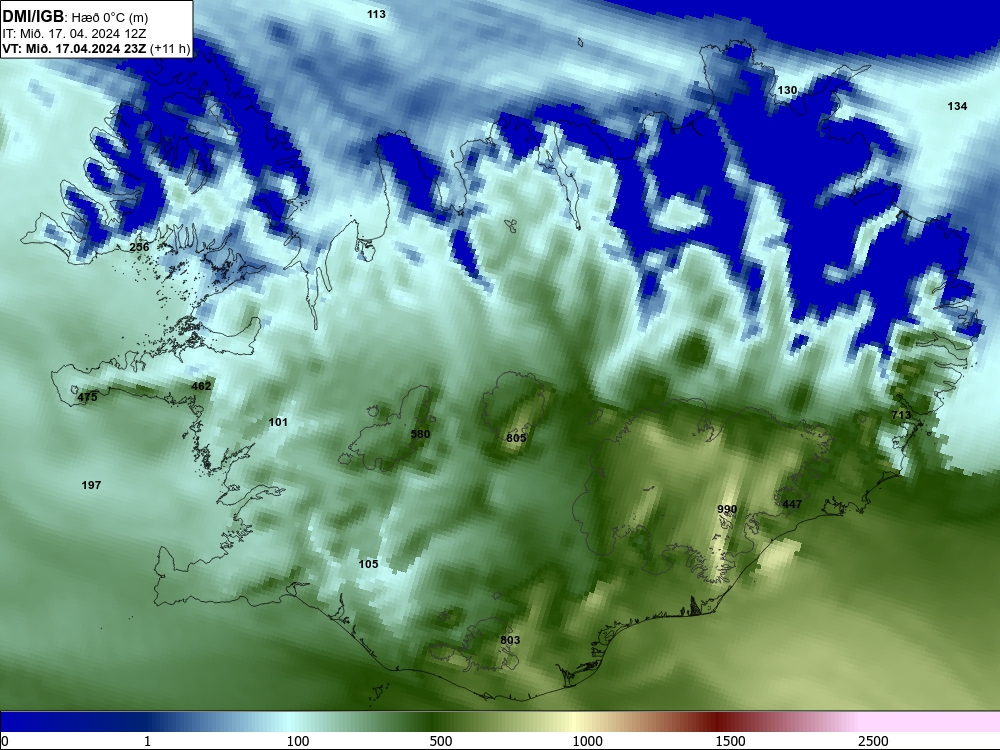Select the VT 23Z (+11 h) valid time line
This screenshot has height=750, width=1000.
(96, 48)
